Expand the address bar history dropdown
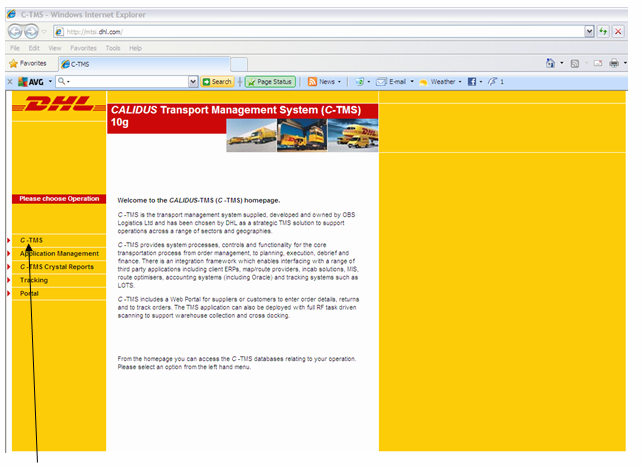Image resolution: width=642 pixels, height=466 pixels. [x=589, y=32]
